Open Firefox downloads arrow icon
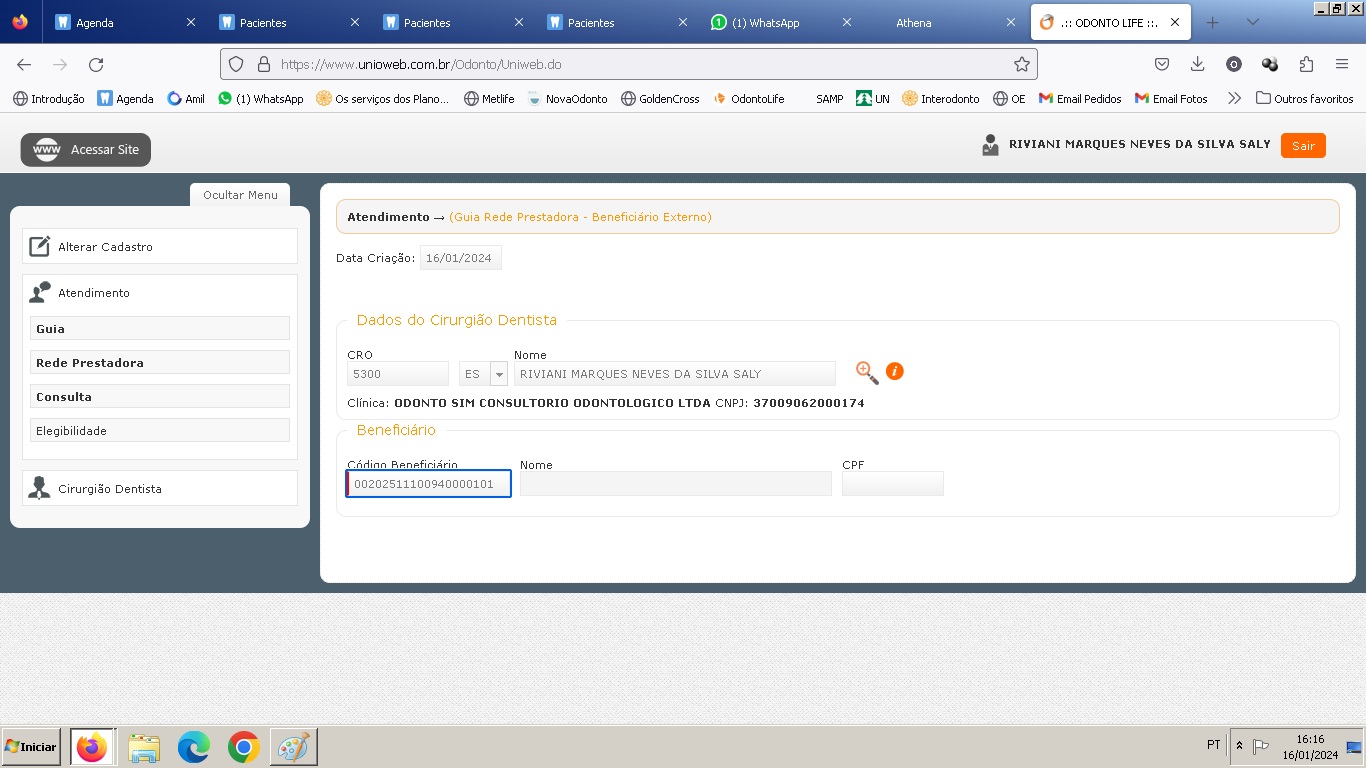The height and width of the screenshot is (768, 1366). pyautogui.click(x=1197, y=64)
